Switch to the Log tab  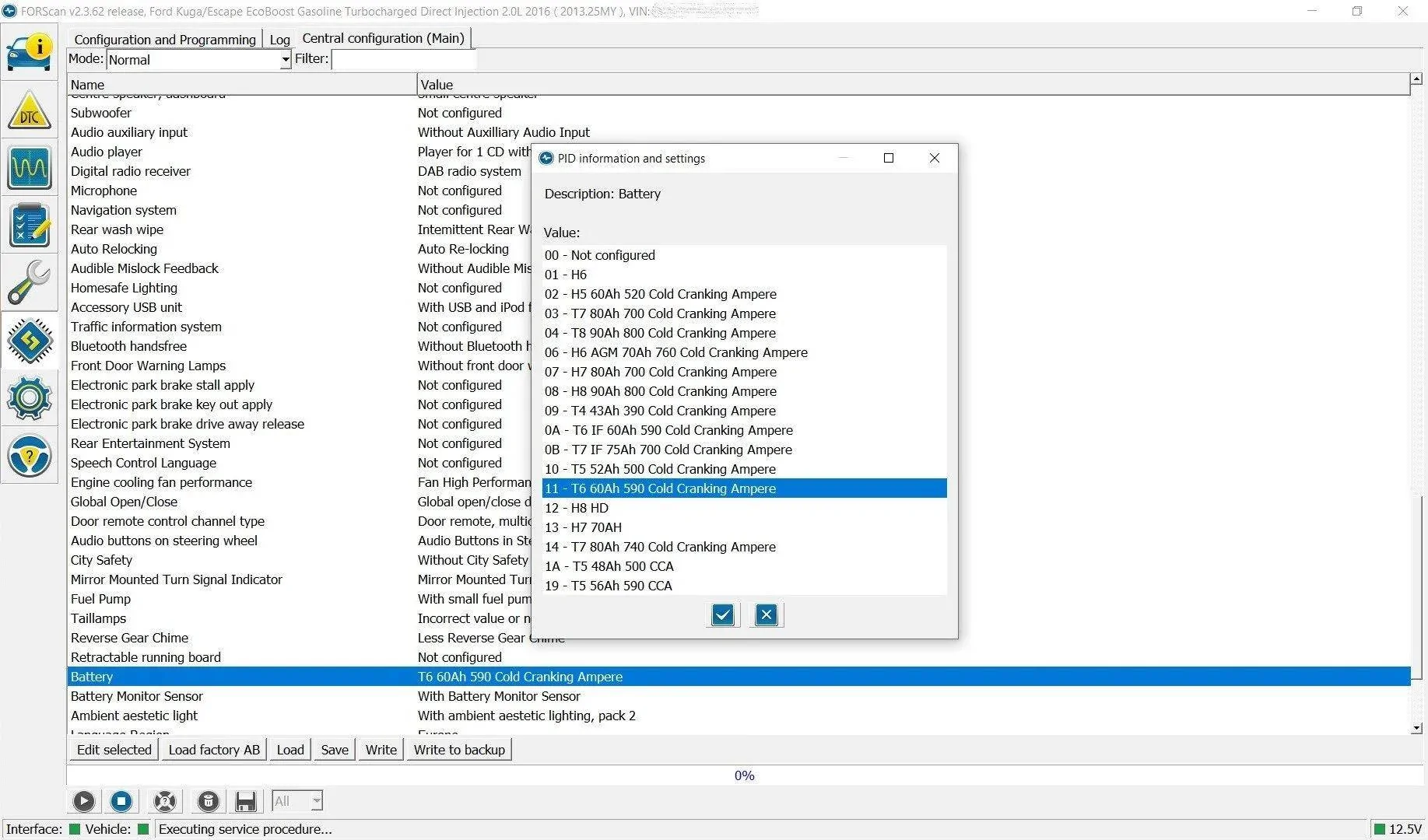280,40
